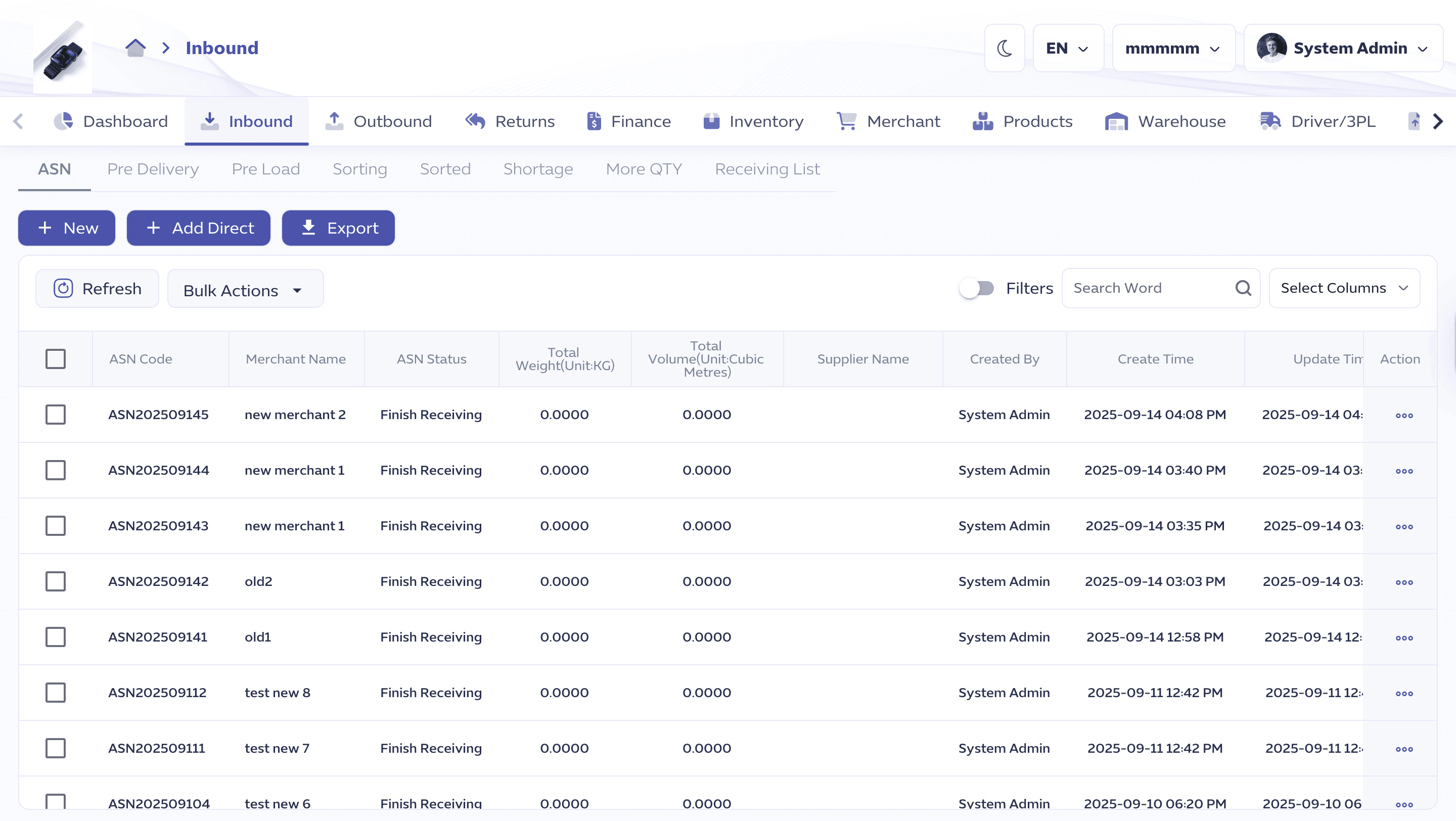Expand the Bulk Actions dropdown
This screenshot has width=1456, height=821.
click(245, 290)
